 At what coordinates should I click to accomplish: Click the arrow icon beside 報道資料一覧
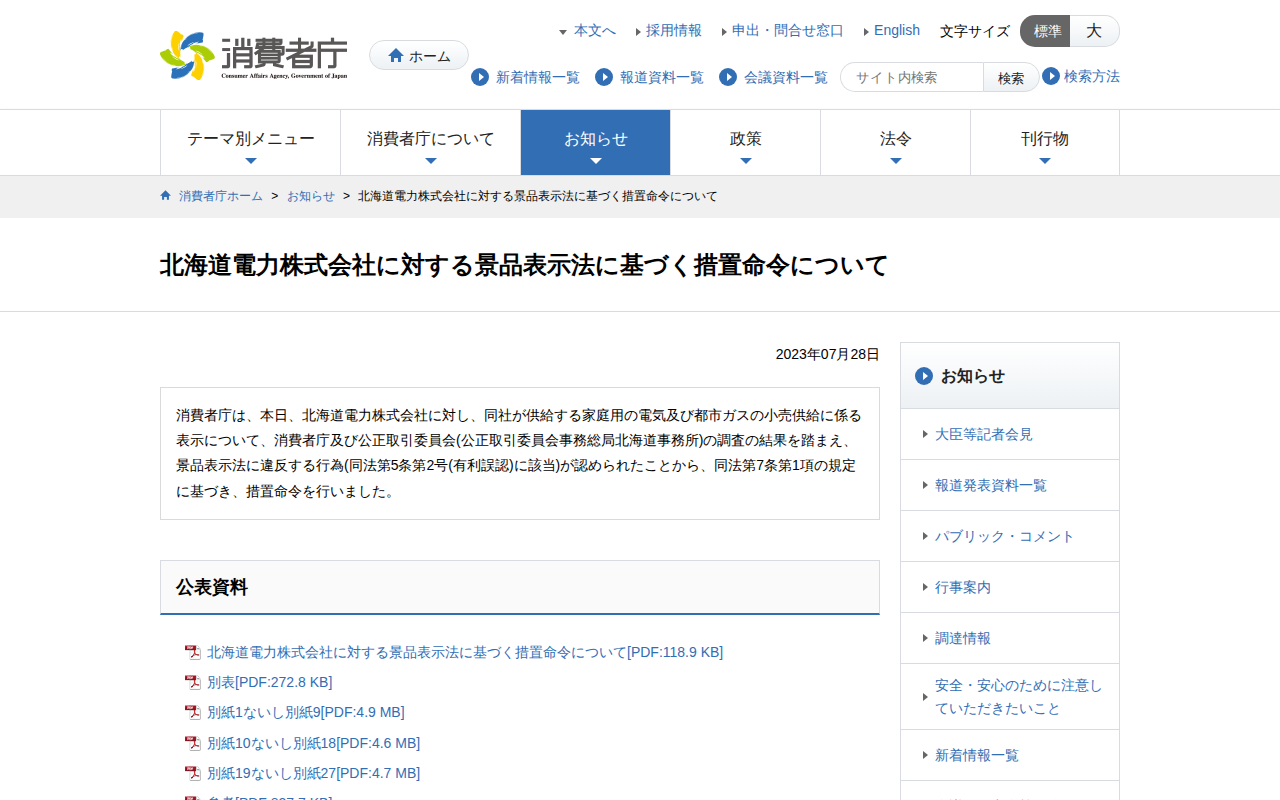pyautogui.click(x=604, y=77)
